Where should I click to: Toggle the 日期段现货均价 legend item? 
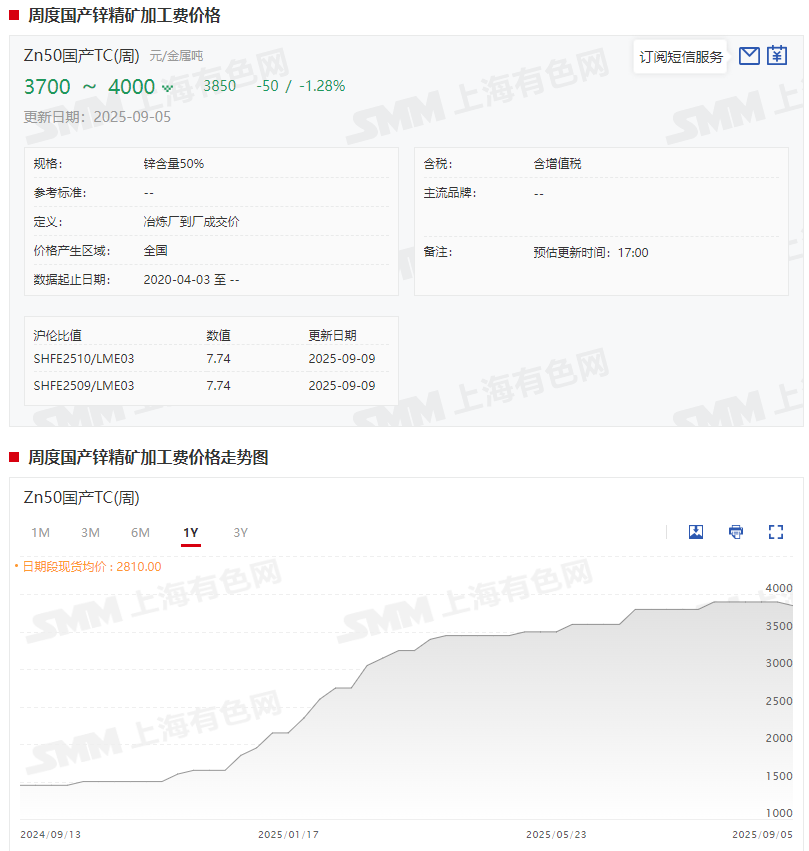click(x=88, y=567)
